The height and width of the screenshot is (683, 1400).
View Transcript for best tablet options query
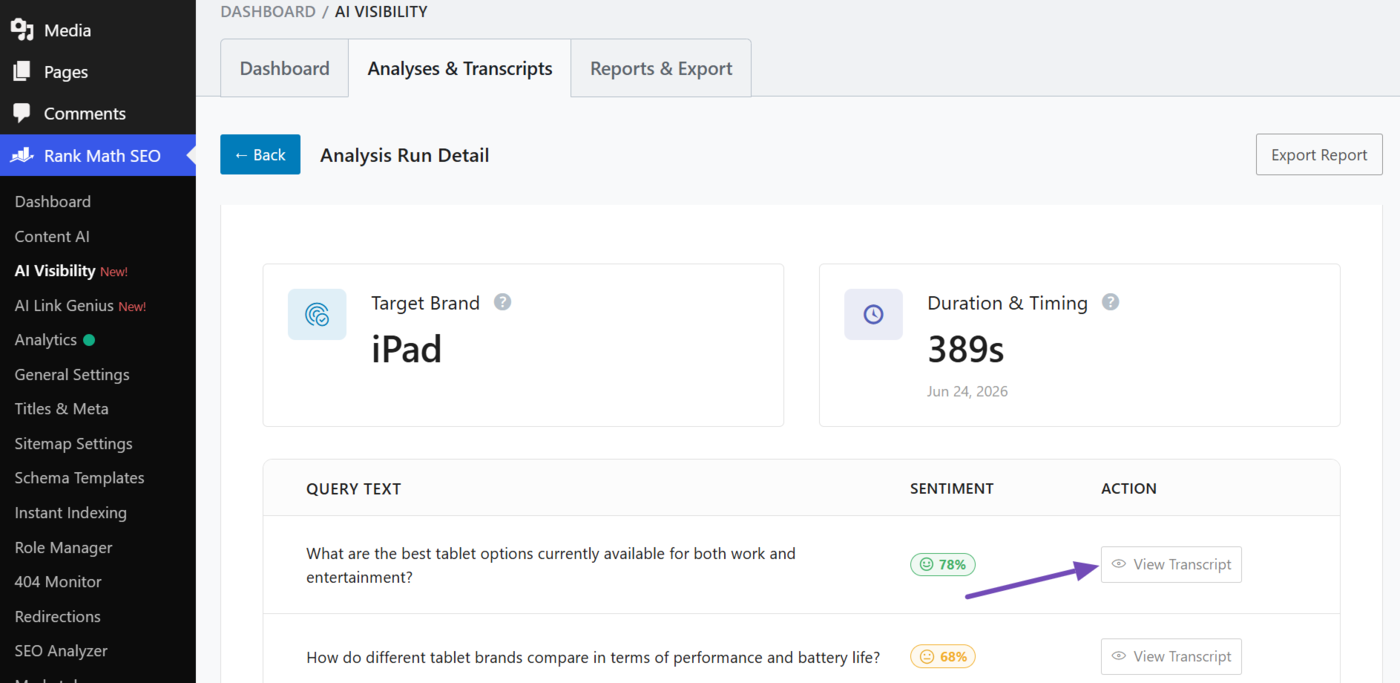tap(1171, 564)
